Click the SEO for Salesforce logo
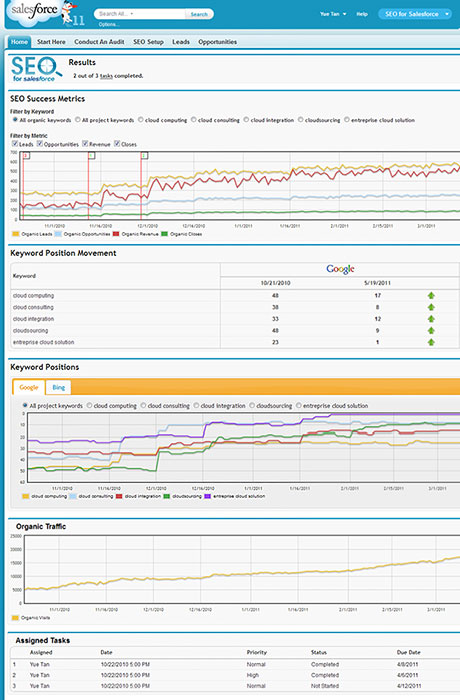460x700 pixels. pyautogui.click(x=37, y=68)
